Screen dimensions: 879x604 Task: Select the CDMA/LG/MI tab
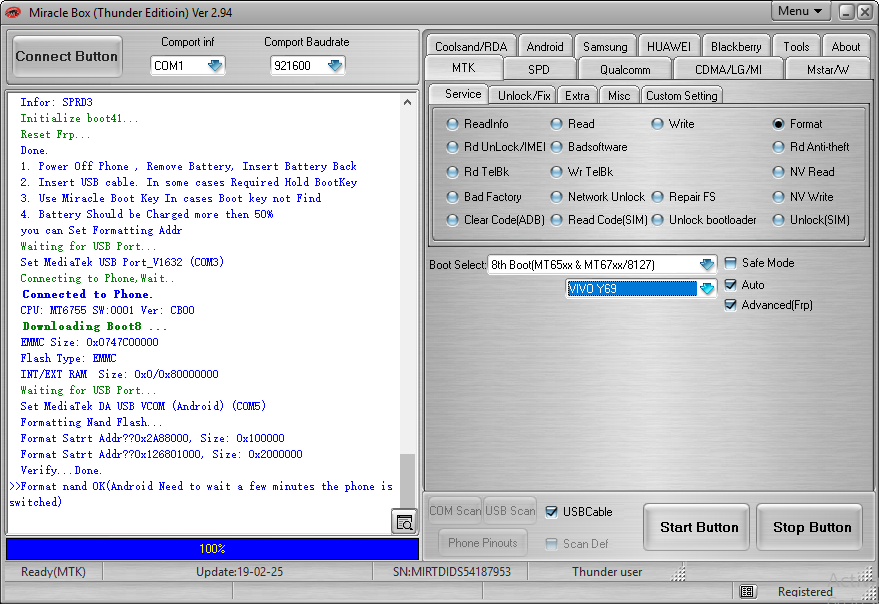point(728,70)
